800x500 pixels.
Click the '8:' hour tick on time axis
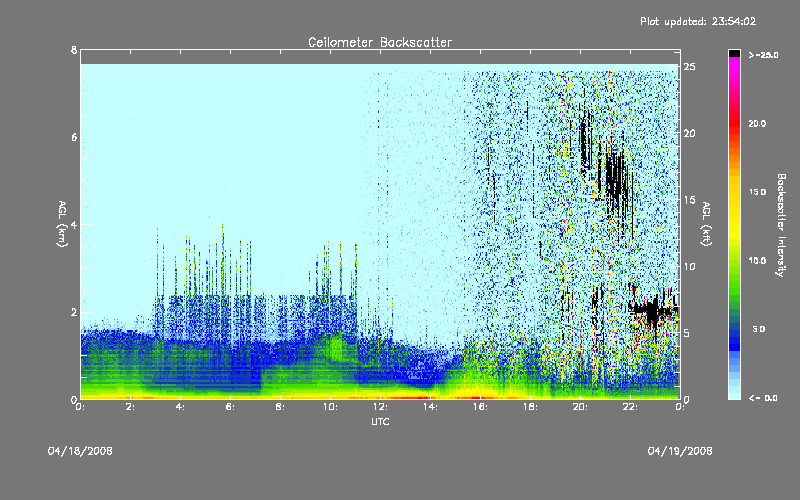281,407
